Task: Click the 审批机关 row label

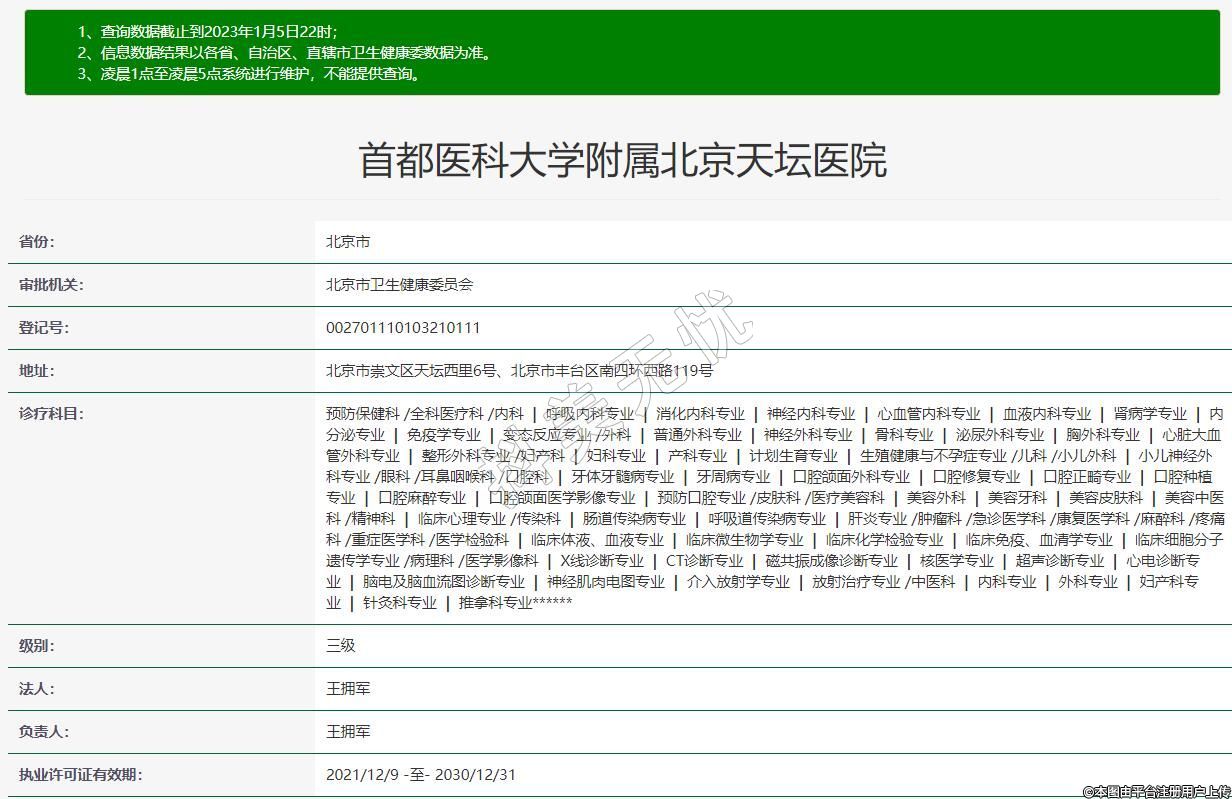Action: tap(51, 285)
